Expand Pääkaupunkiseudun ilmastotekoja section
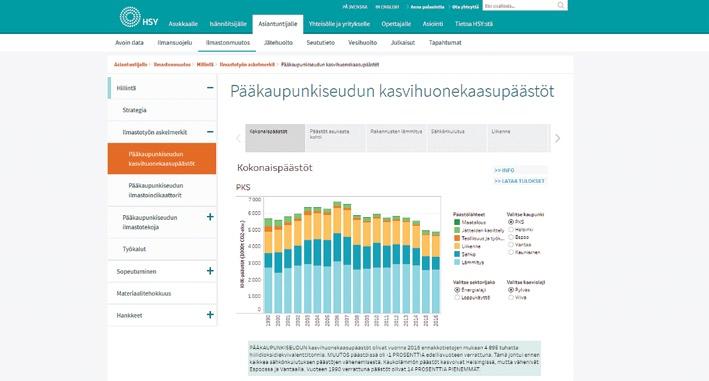The image size is (709, 381). click(x=210, y=217)
